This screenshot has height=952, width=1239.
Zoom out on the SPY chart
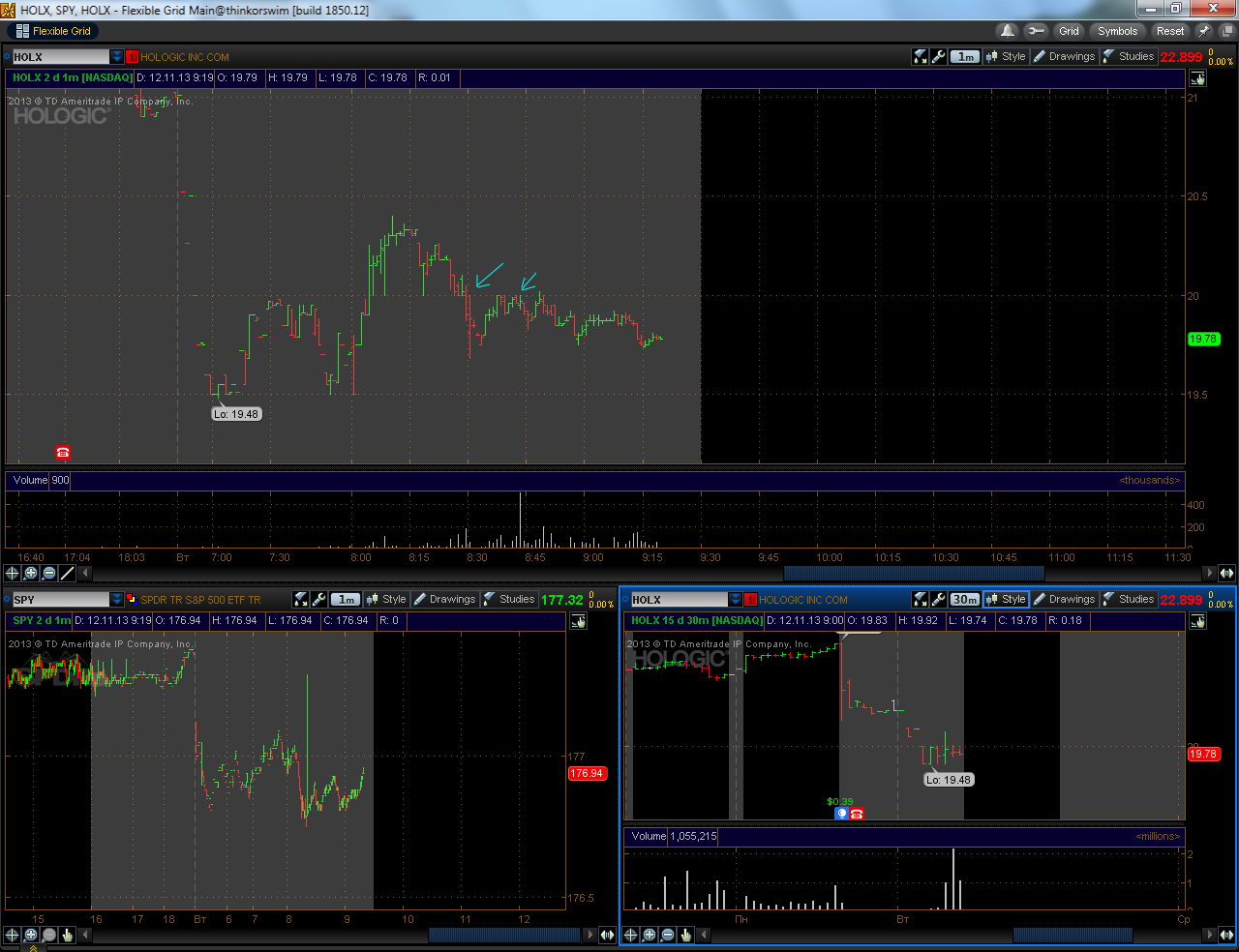(x=49, y=935)
